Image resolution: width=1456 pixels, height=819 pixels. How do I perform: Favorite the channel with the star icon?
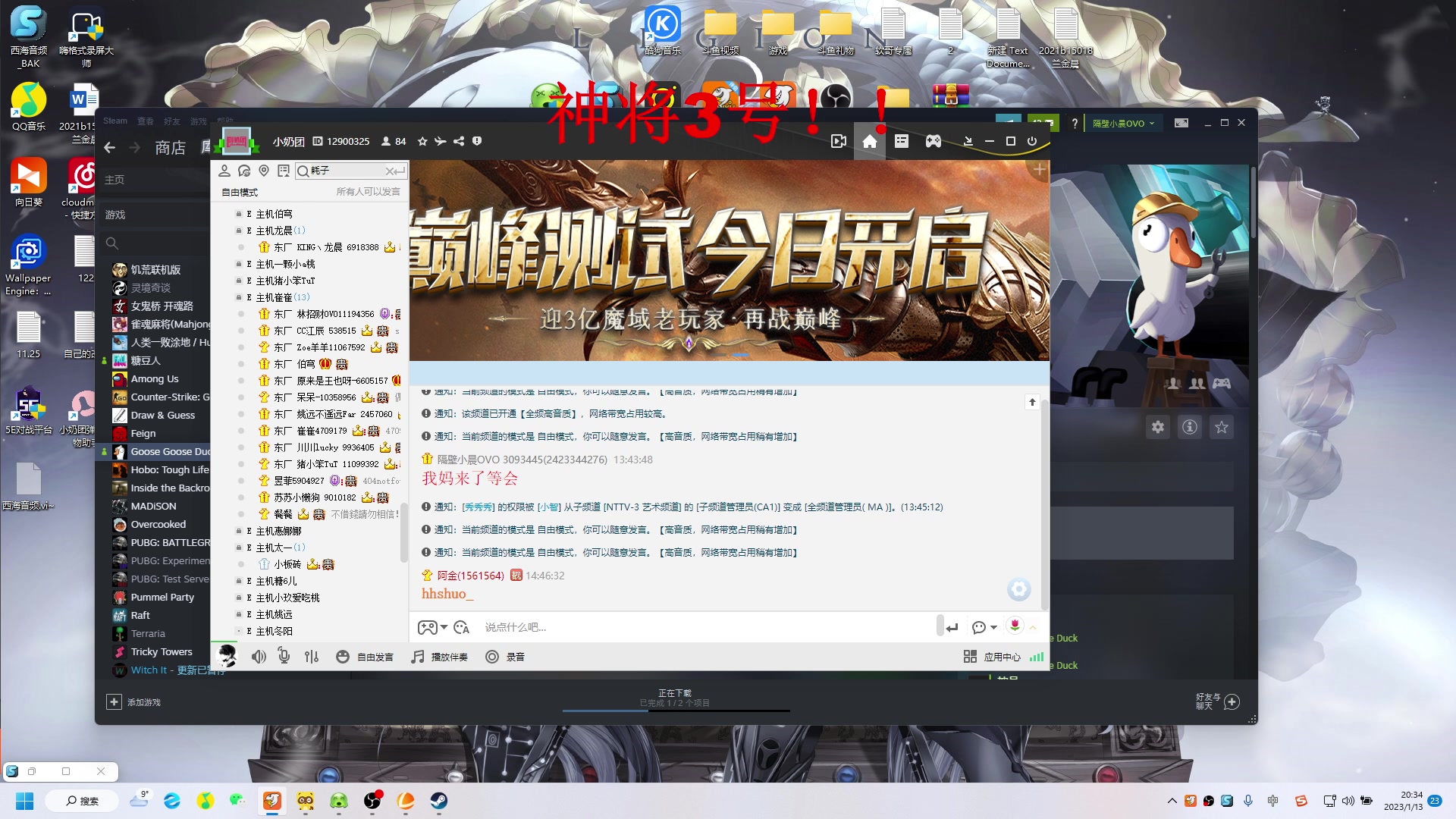(422, 141)
